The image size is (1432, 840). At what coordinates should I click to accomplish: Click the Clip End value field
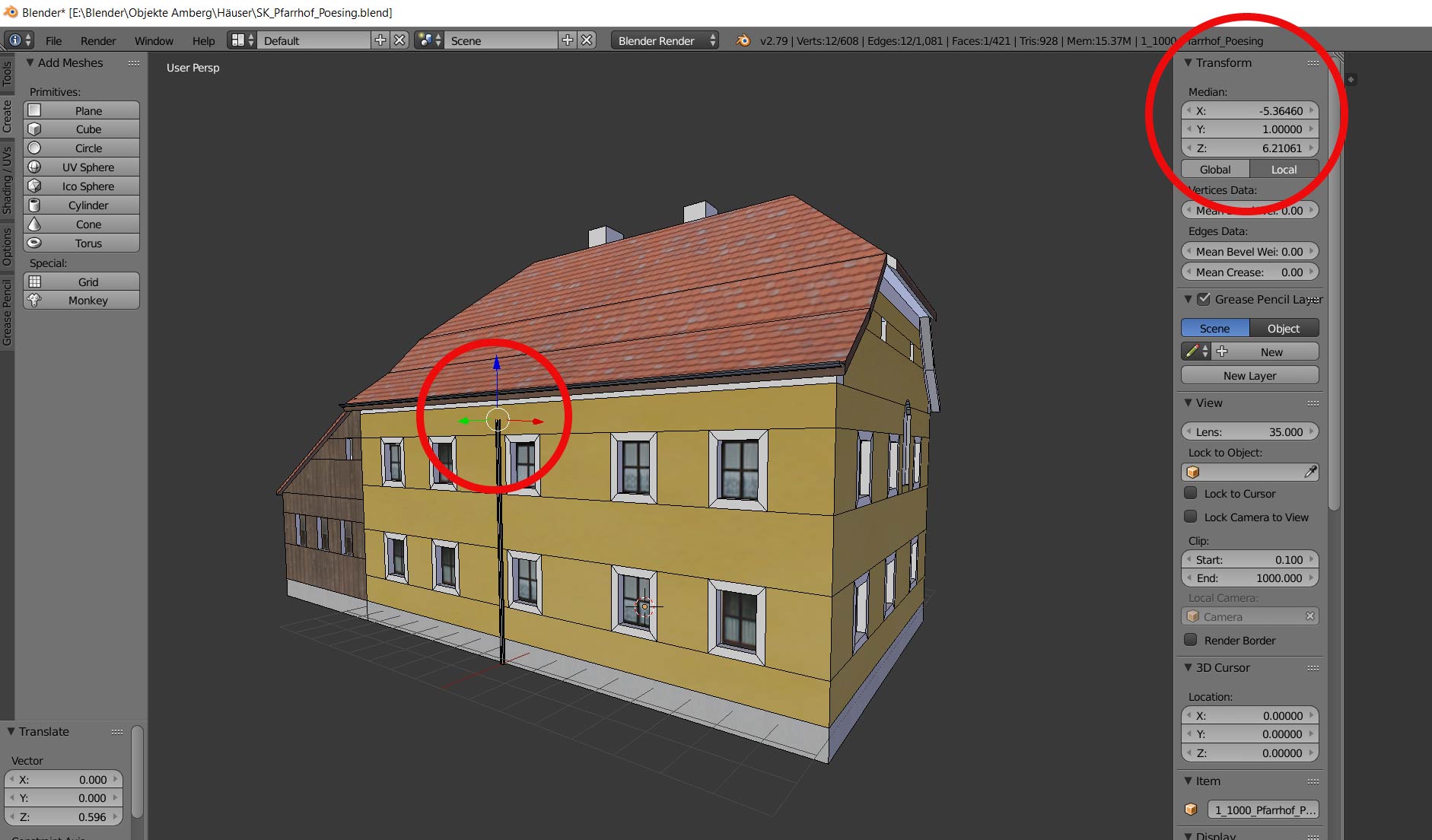[x=1250, y=577]
